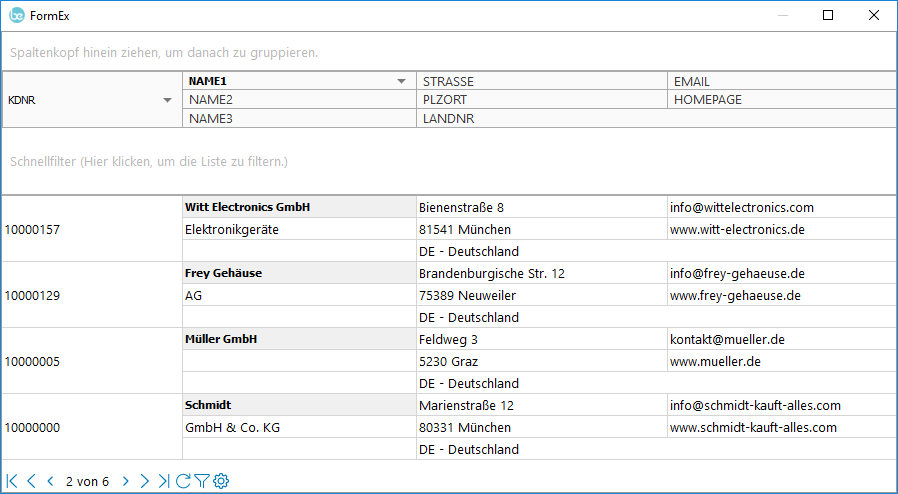The height and width of the screenshot is (494, 898).
Task: Open the settings gear icon
Action: (221, 481)
